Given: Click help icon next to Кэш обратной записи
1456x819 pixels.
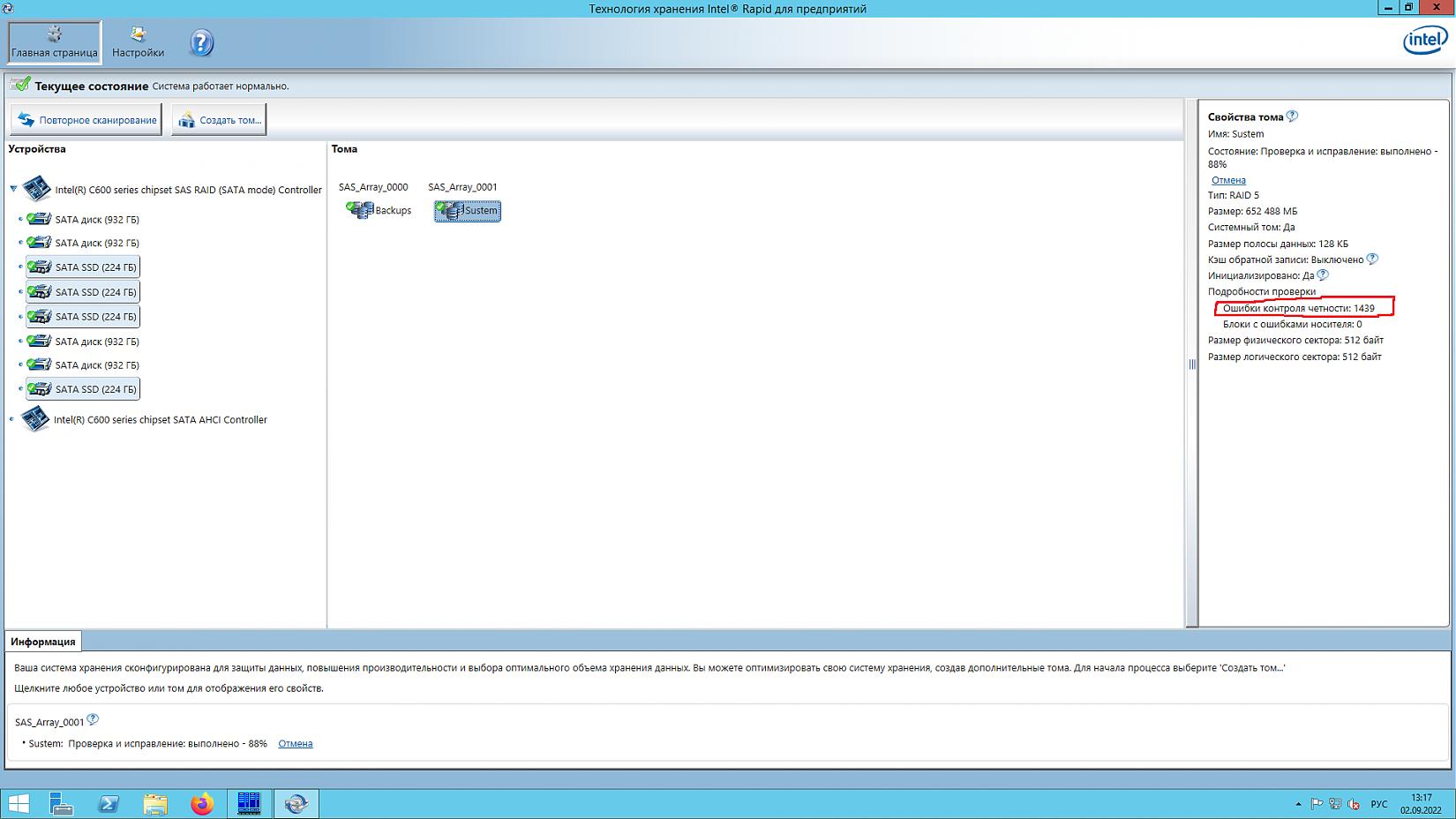Looking at the screenshot, I should point(1371,259).
